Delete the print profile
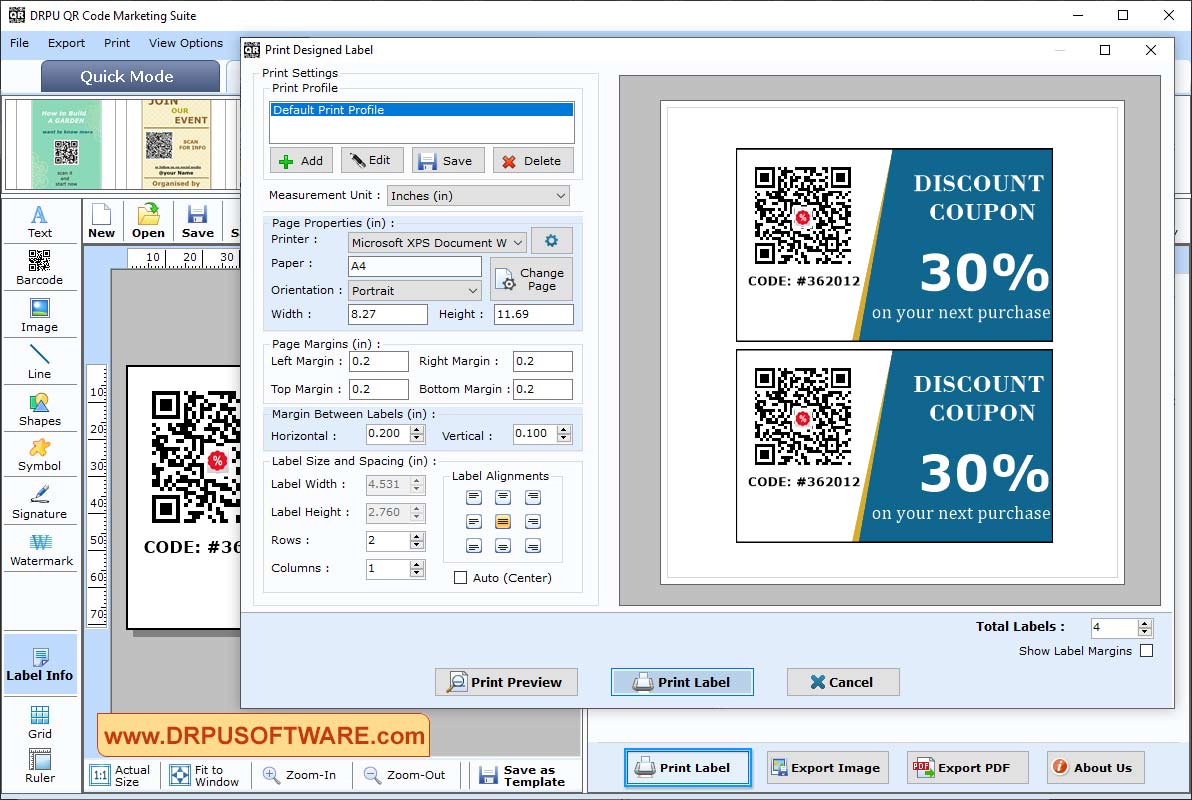The image size is (1192, 800). click(532, 161)
